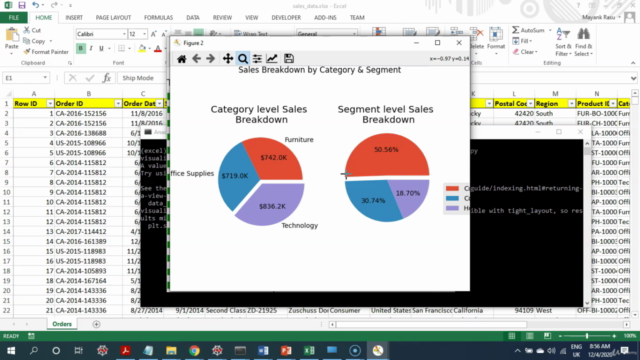Open Chrome from the taskbar

[x=194, y=351]
